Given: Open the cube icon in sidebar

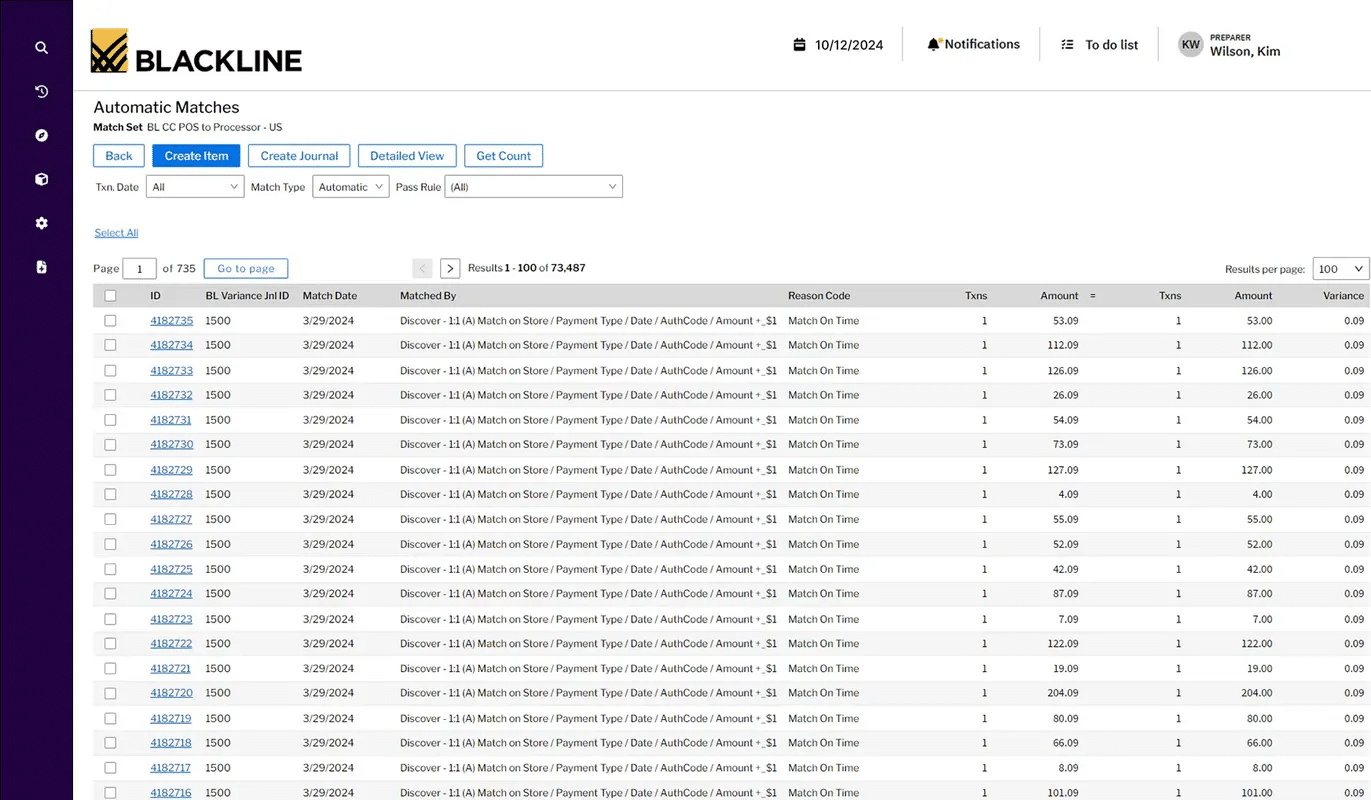Looking at the screenshot, I should (x=41, y=180).
